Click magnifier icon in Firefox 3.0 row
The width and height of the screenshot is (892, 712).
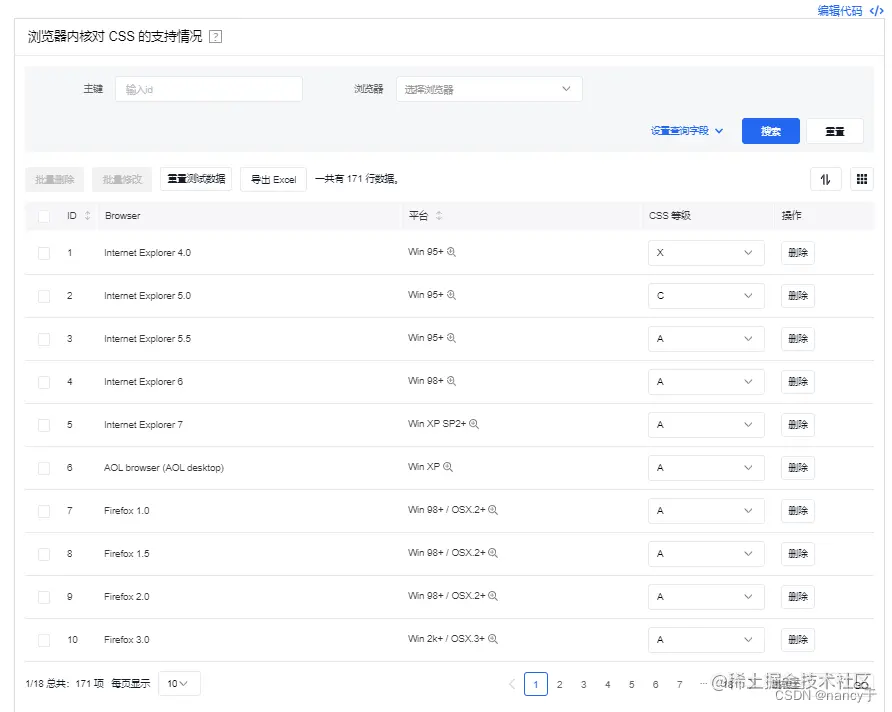click(x=493, y=639)
